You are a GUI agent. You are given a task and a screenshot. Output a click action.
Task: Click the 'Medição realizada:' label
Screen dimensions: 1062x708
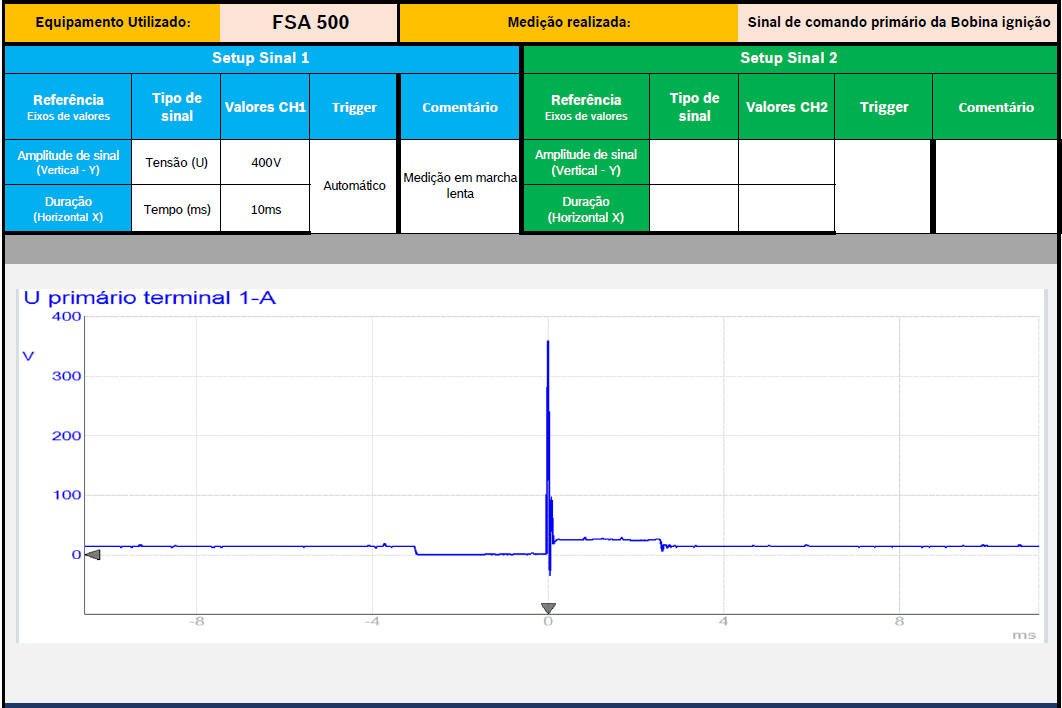point(569,22)
